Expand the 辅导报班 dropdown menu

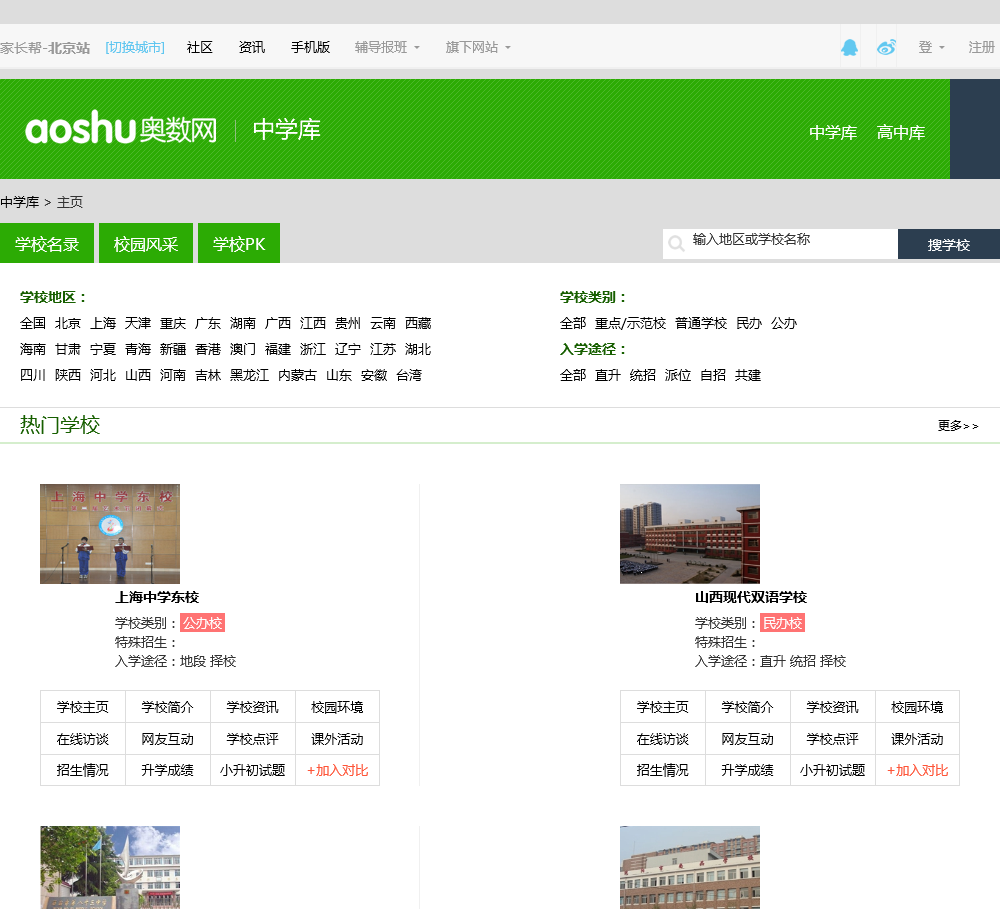click(x=387, y=47)
